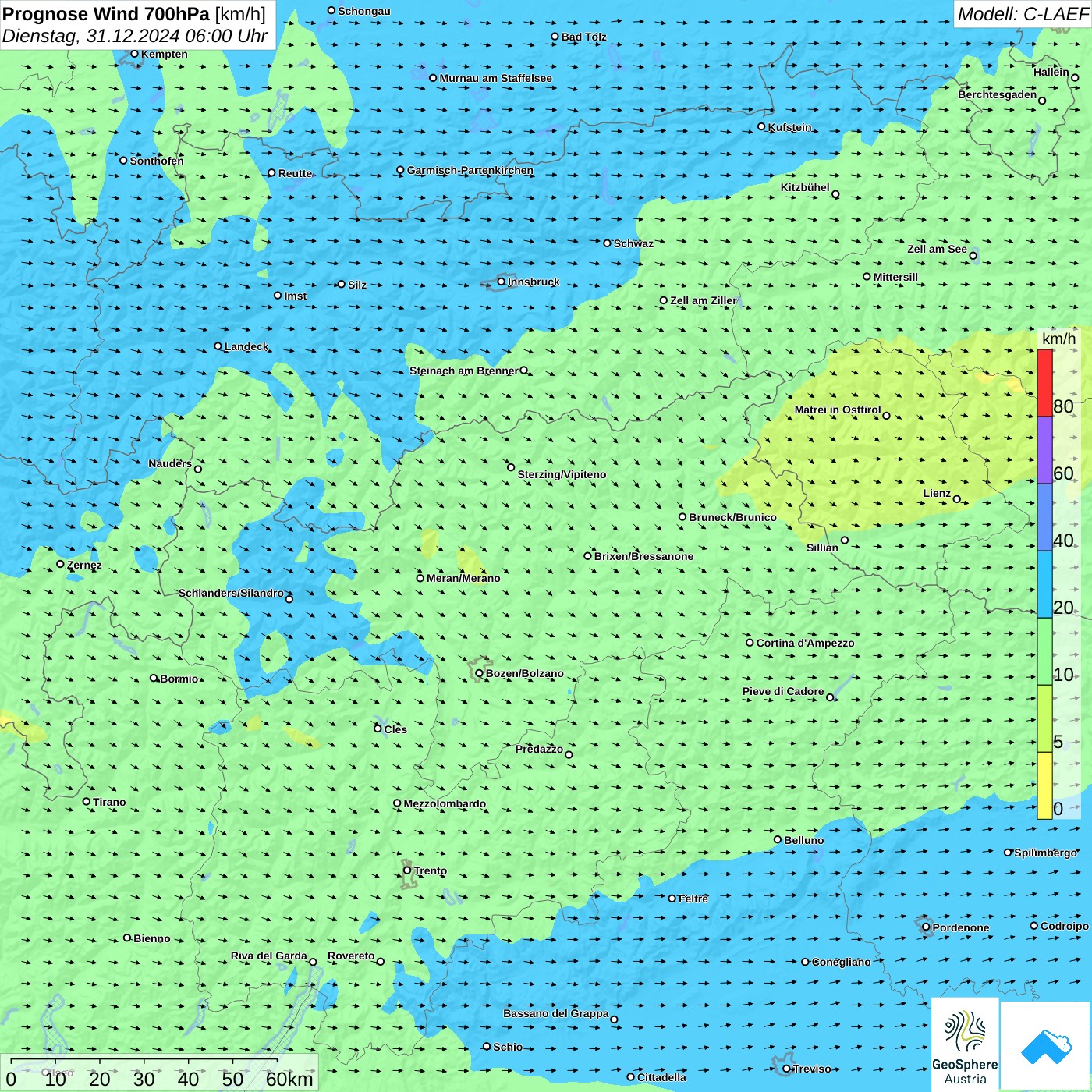Image resolution: width=1092 pixels, height=1092 pixels.
Task: Click the red 80 km/h legend segment
Action: 1044,383
